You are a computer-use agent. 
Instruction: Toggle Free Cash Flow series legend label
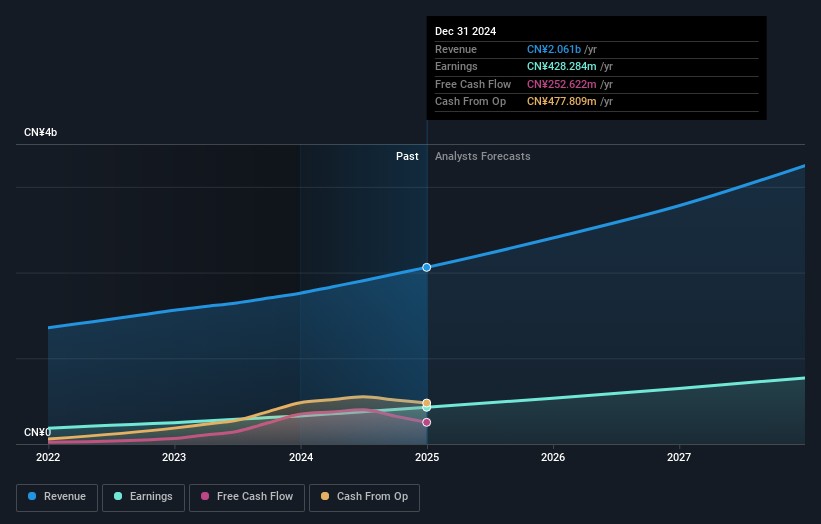pos(254,497)
